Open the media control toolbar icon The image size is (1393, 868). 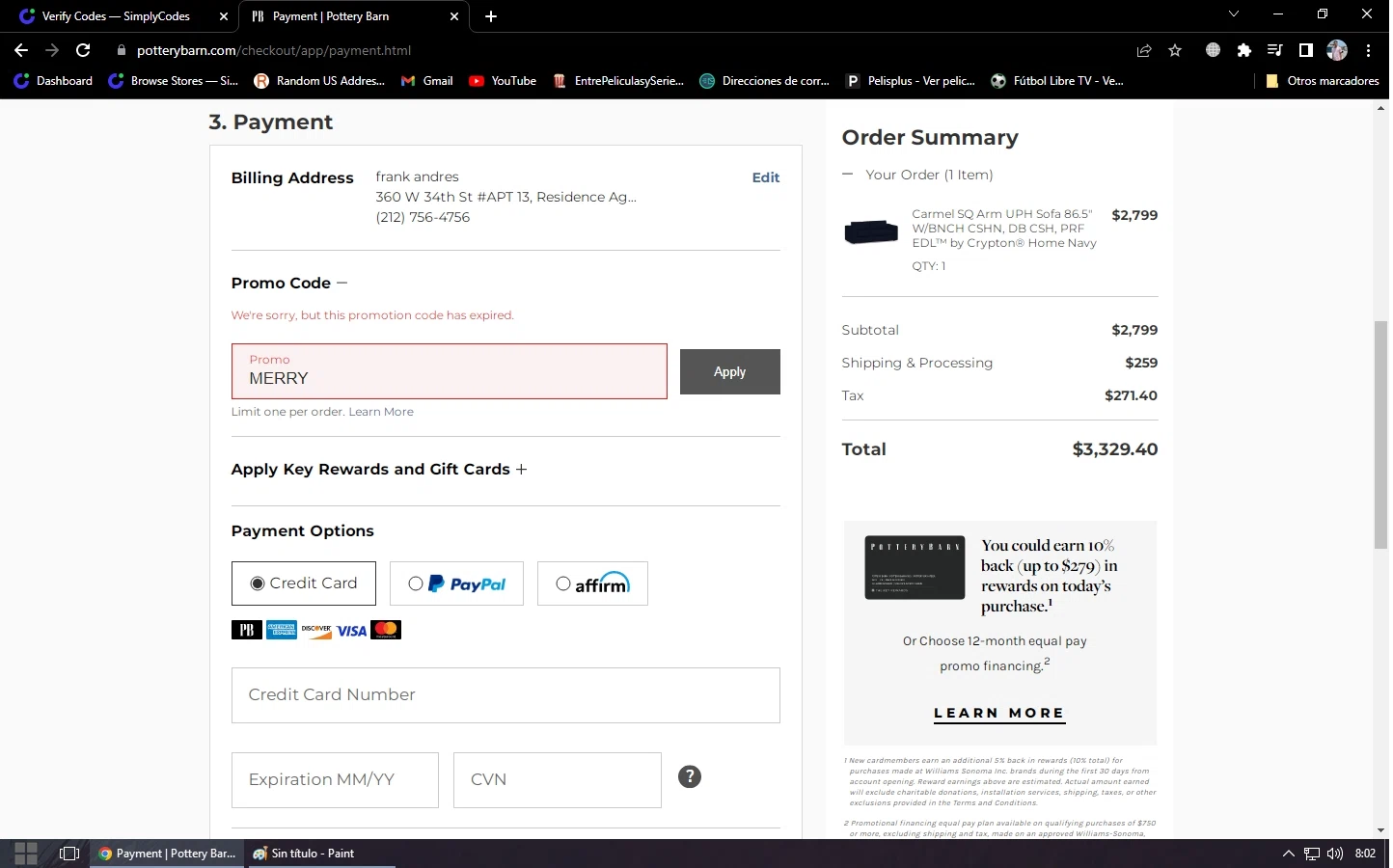1275,50
